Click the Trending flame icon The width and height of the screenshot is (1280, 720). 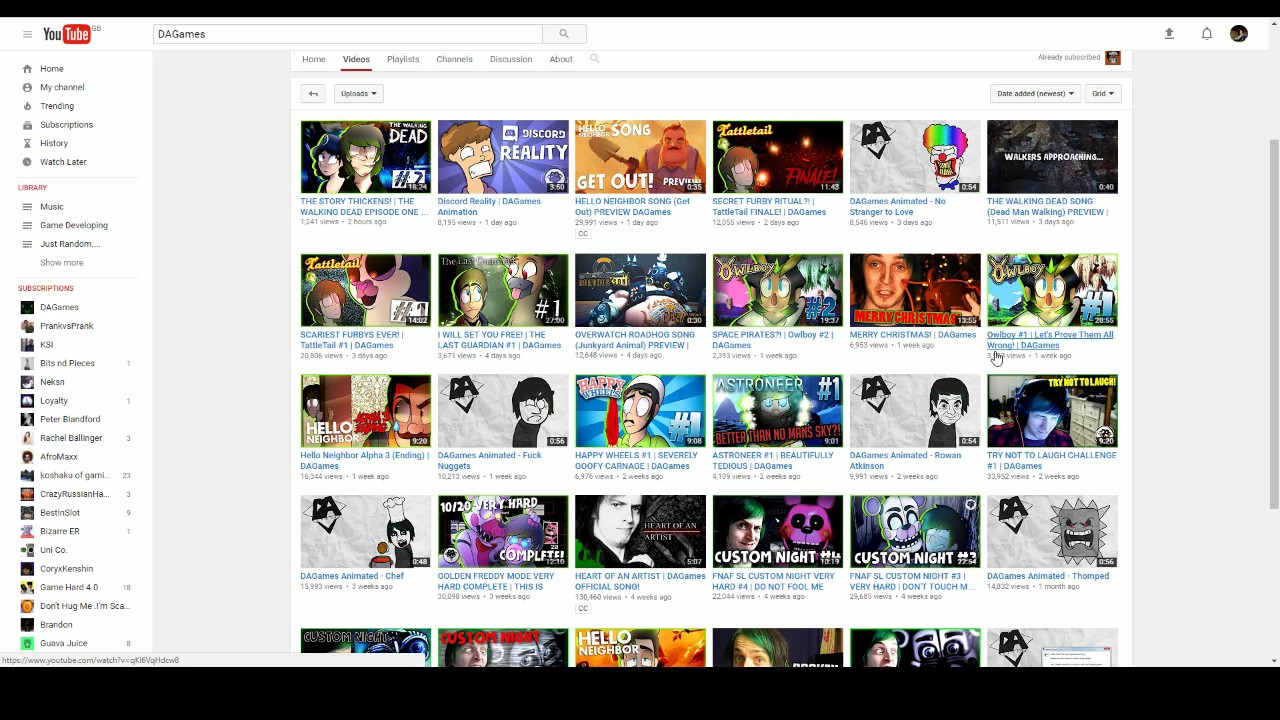27,106
